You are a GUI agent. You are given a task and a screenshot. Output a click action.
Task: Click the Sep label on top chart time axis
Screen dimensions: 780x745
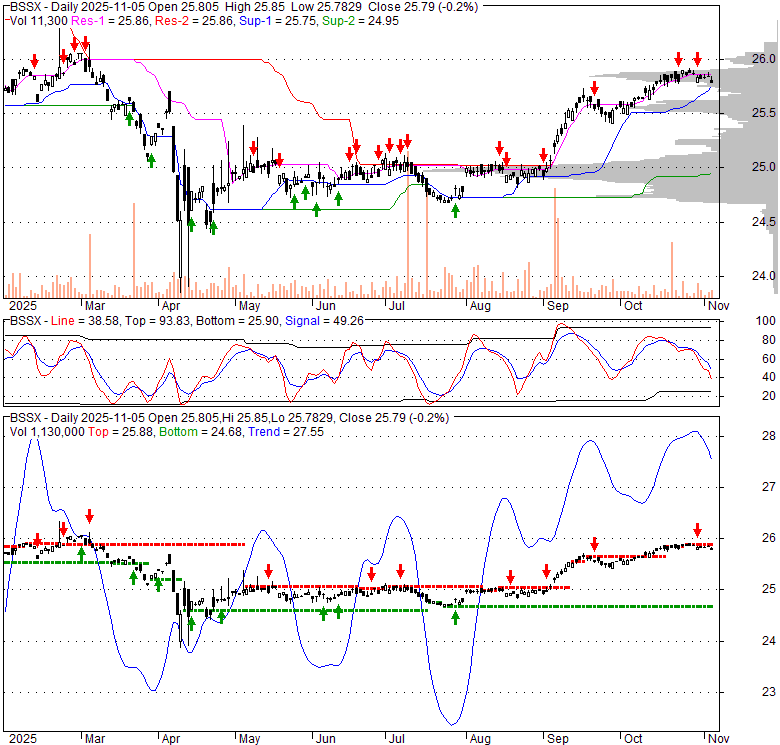[555, 304]
